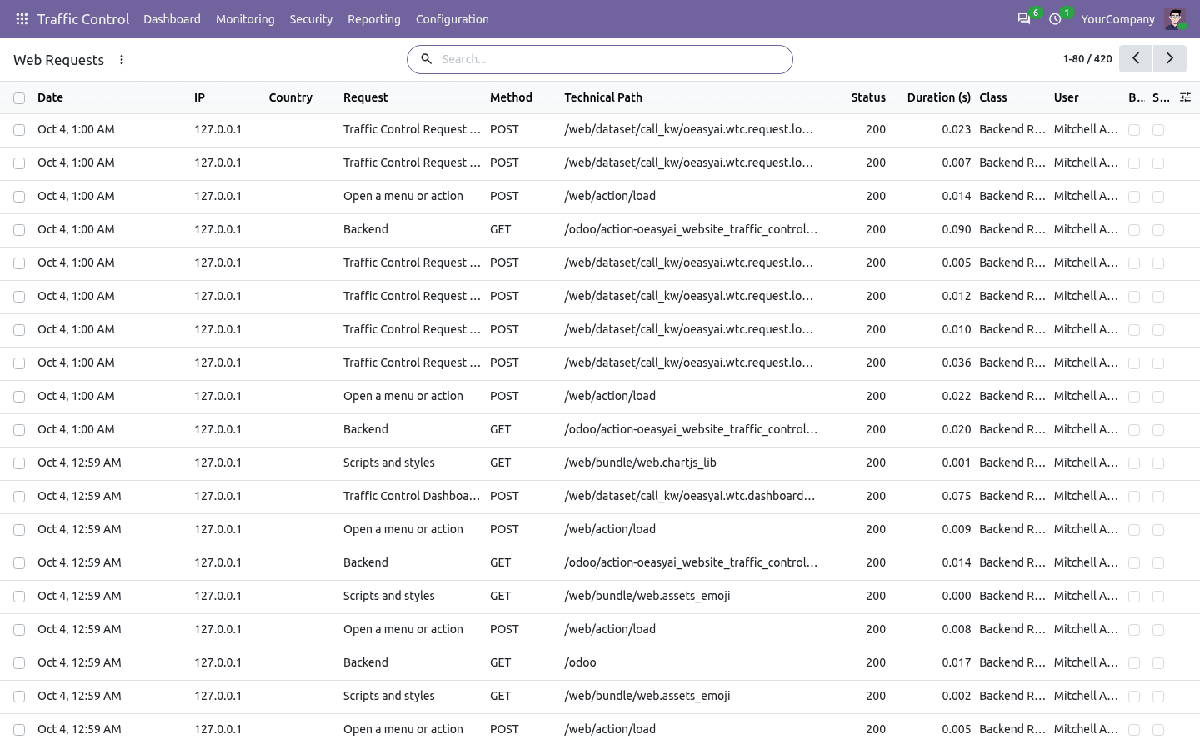Open the Monitoring menu
The width and height of the screenshot is (1200, 750).
coord(245,19)
